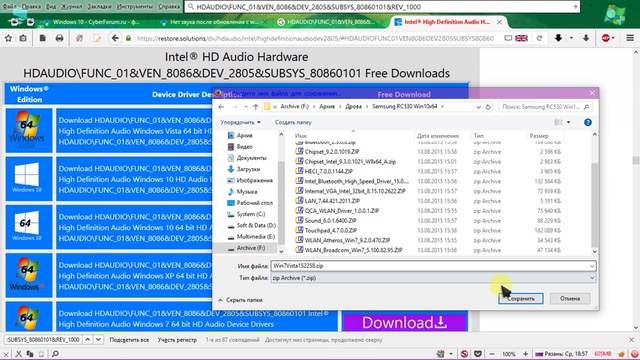
Task: Open help with blue question mark icon
Action: (588, 122)
